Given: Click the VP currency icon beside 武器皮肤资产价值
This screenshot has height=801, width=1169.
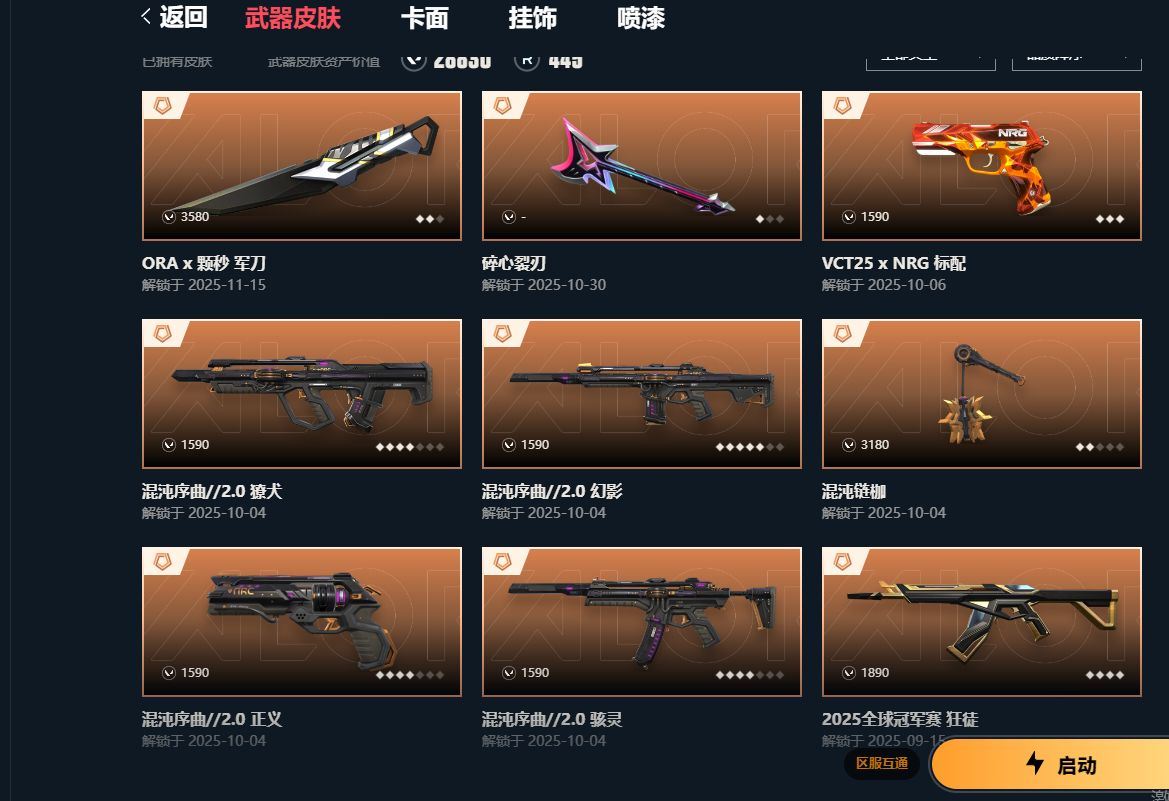Looking at the screenshot, I should pos(414,61).
